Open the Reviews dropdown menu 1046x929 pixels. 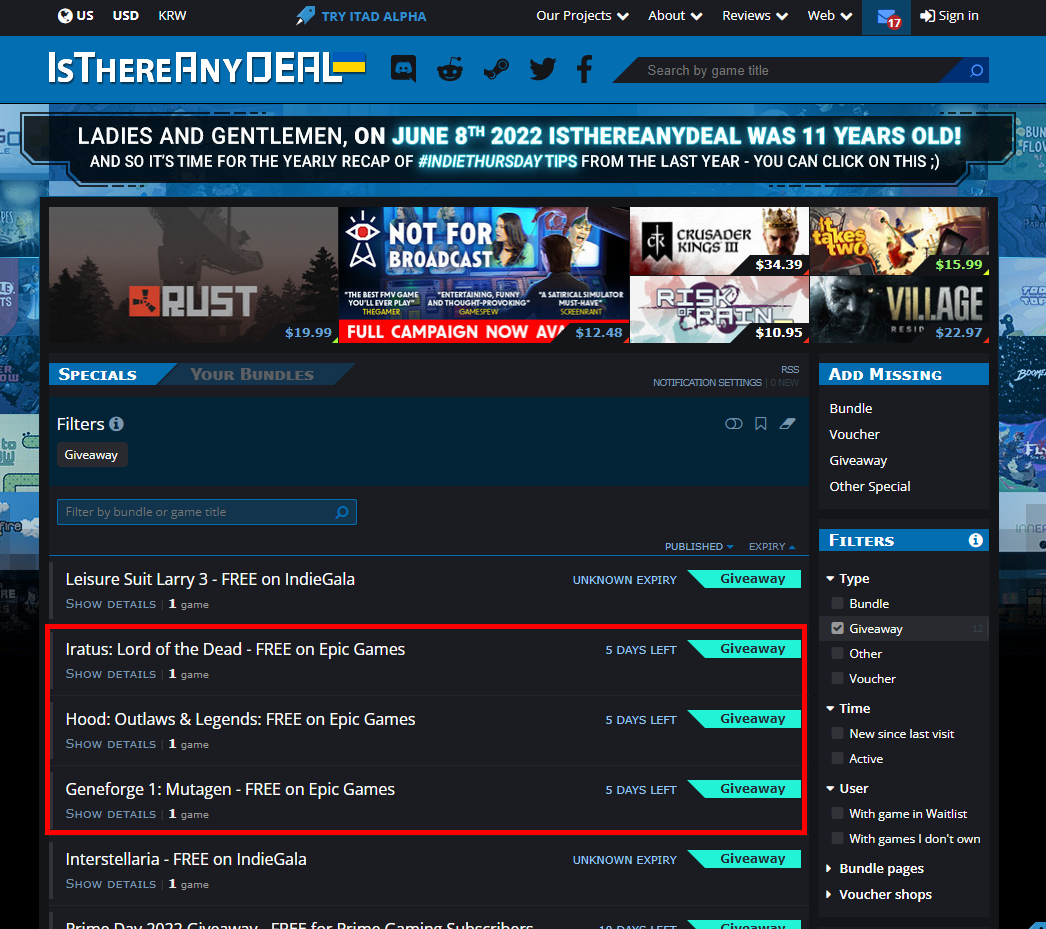click(x=754, y=15)
